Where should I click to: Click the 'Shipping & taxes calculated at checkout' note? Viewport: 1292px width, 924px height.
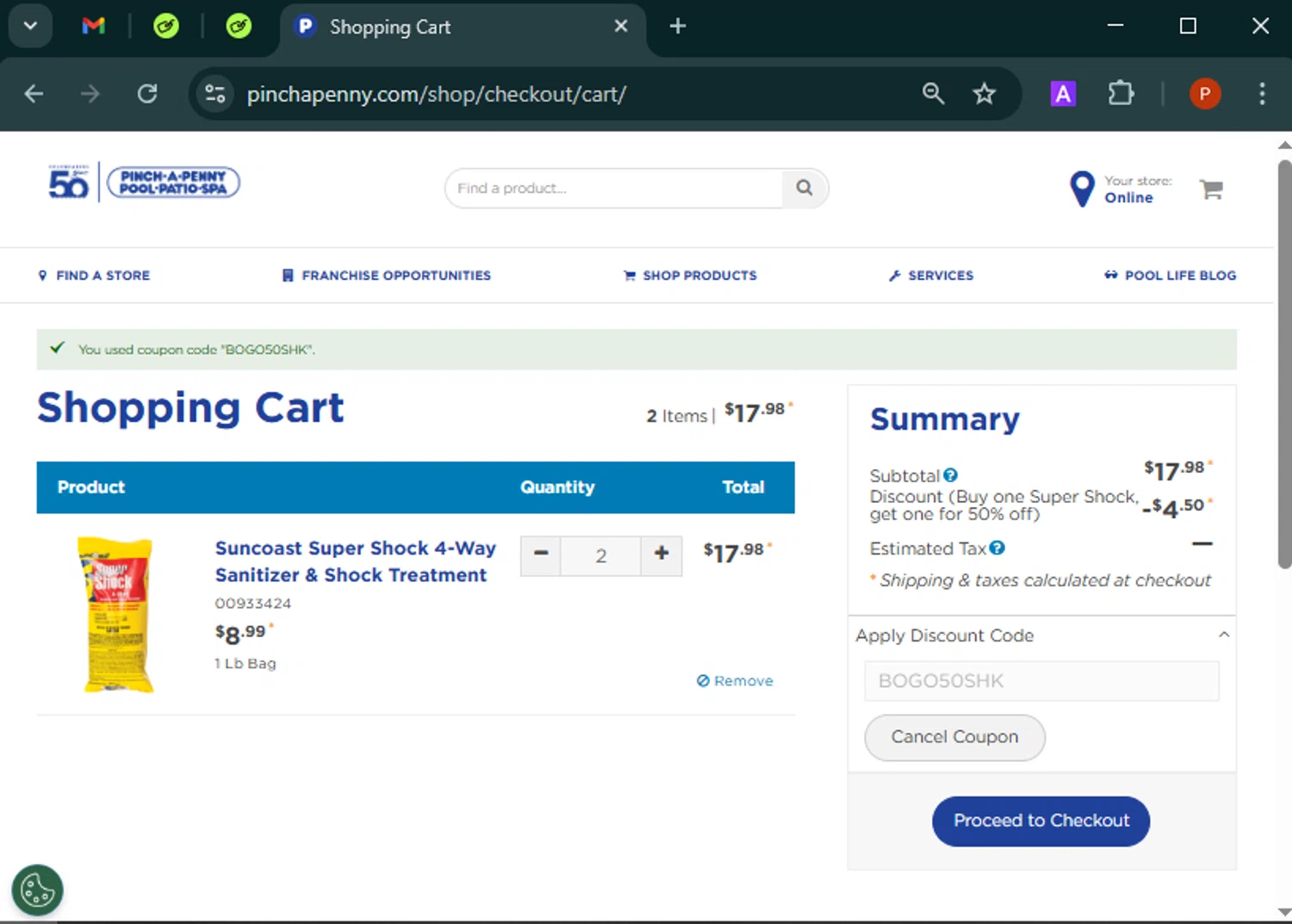coord(1045,580)
